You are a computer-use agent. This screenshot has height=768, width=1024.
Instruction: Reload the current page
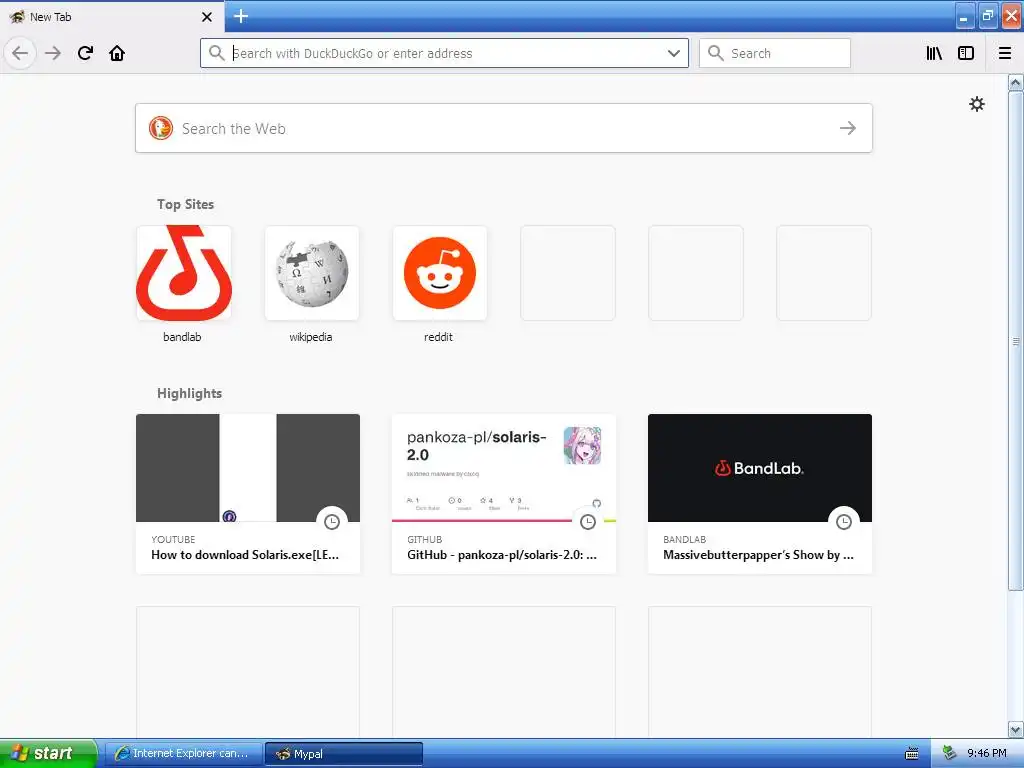(85, 53)
